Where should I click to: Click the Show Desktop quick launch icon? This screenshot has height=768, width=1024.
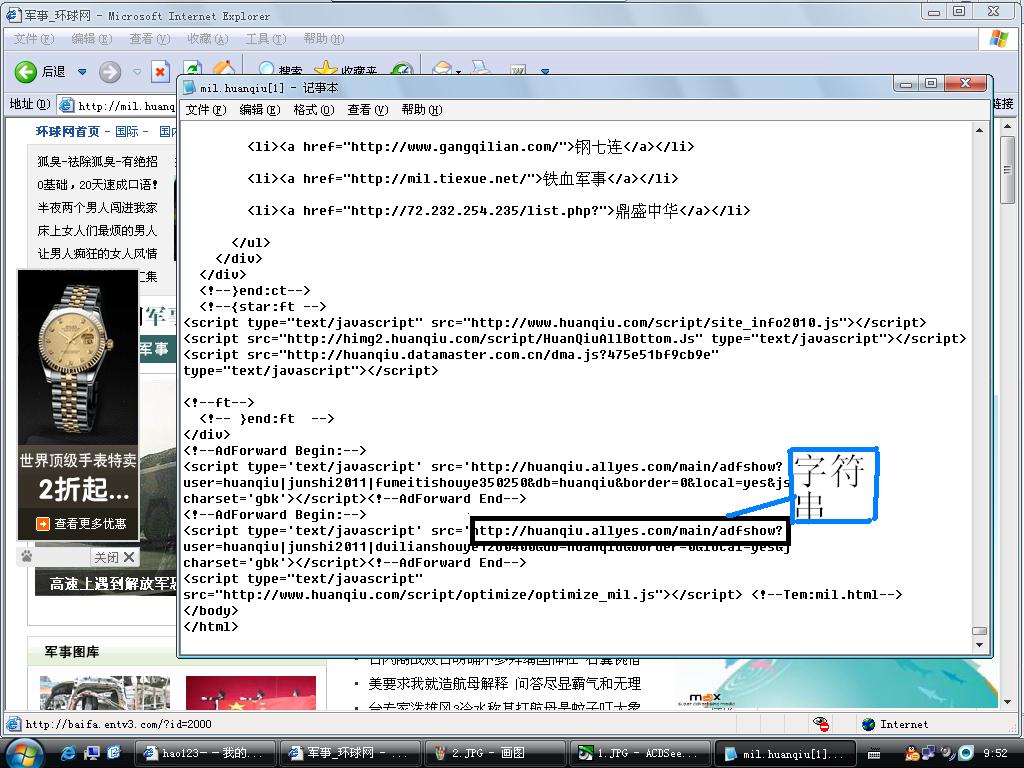pyautogui.click(x=91, y=753)
